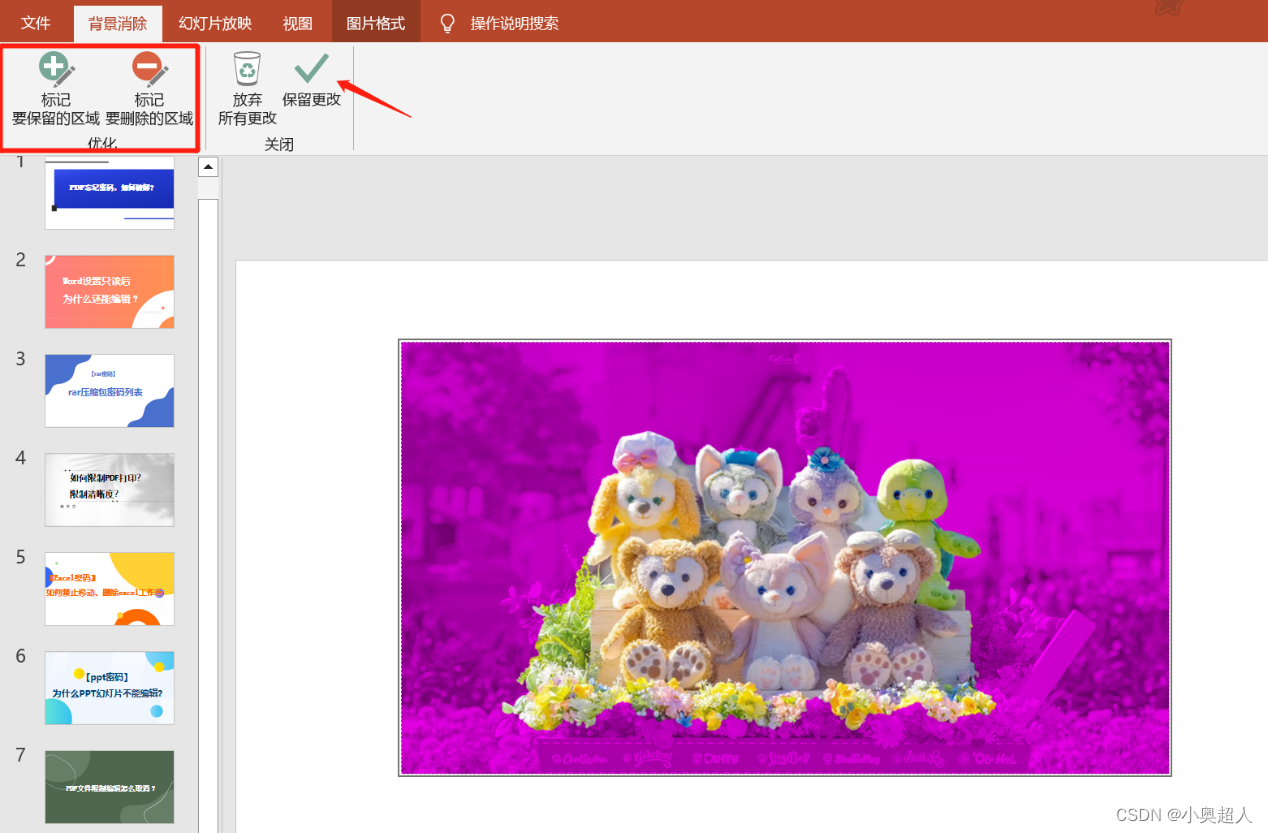
Task: Click the plush toys picture on slide
Action: click(x=785, y=557)
